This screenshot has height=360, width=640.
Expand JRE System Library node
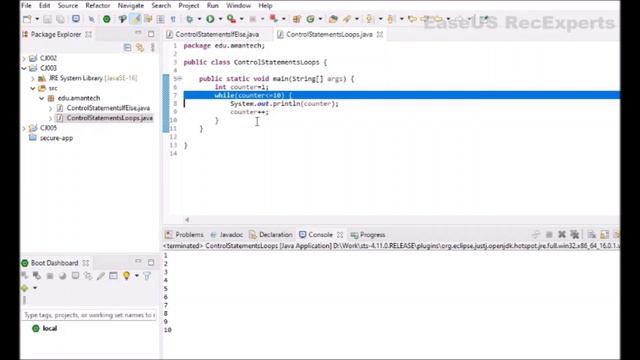pyautogui.click(x=33, y=78)
